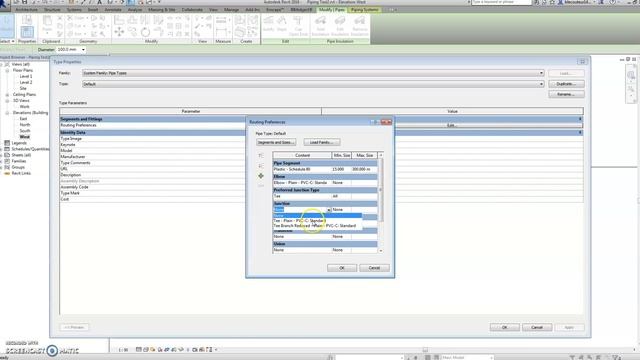Click the Revit Links icon in Project Browser
The height and width of the screenshot is (360, 640).
7,173
